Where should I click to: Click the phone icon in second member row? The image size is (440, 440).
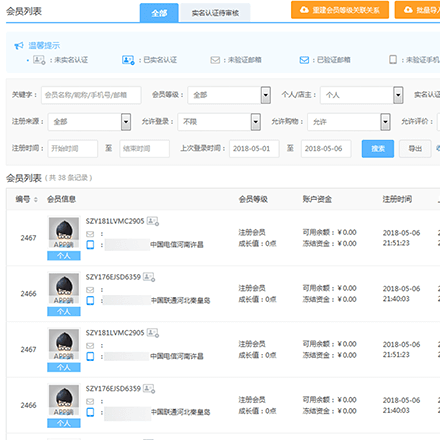(90, 300)
